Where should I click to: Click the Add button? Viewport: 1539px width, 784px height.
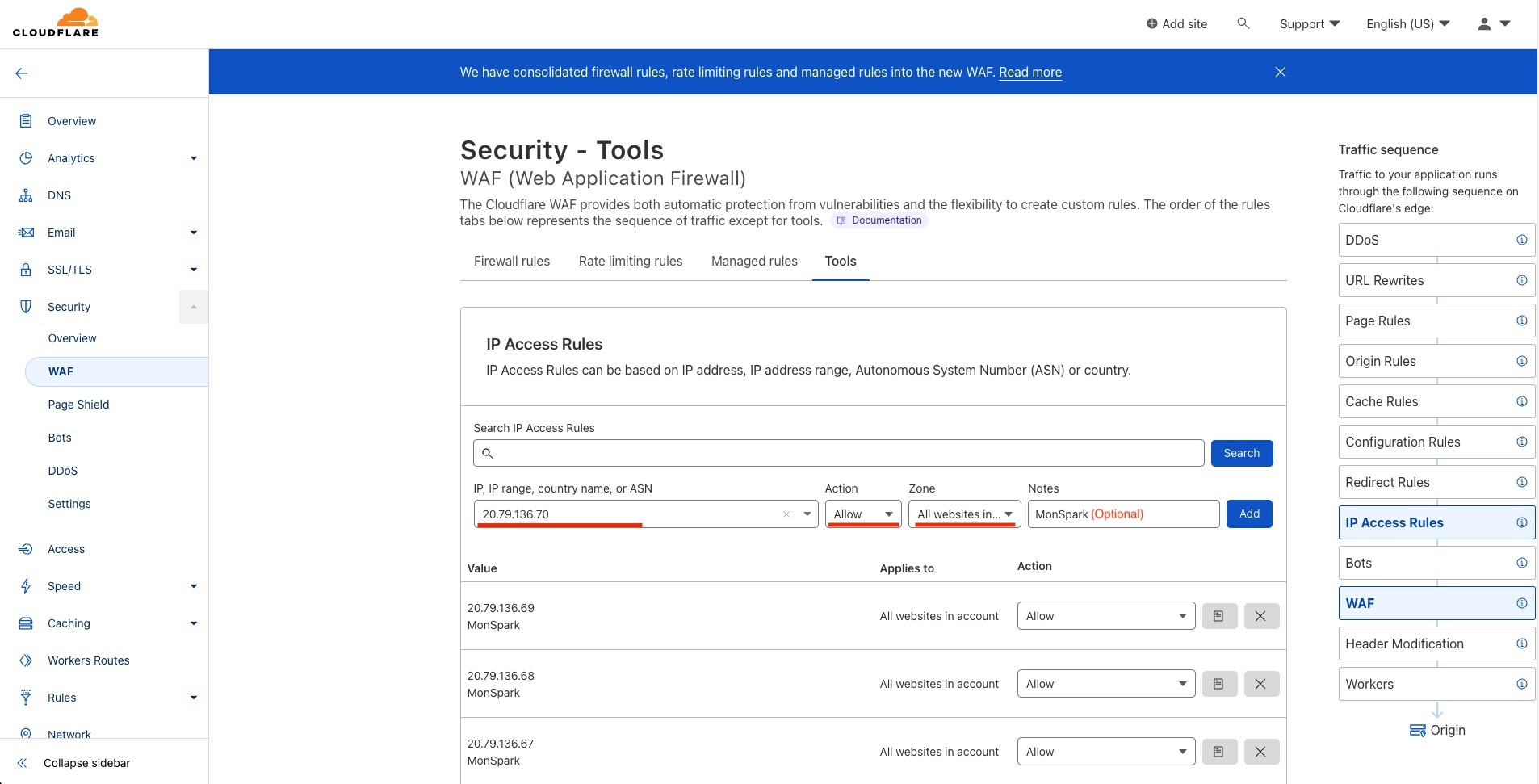point(1249,514)
